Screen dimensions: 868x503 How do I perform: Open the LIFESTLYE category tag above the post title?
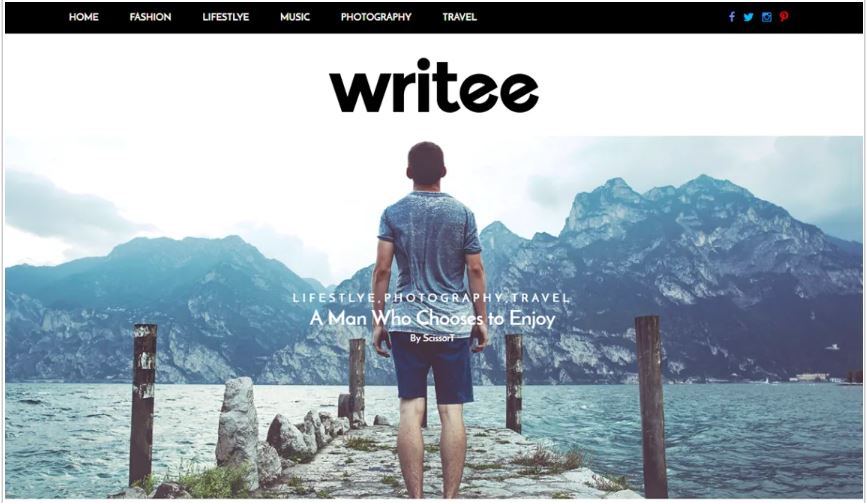pos(334,298)
